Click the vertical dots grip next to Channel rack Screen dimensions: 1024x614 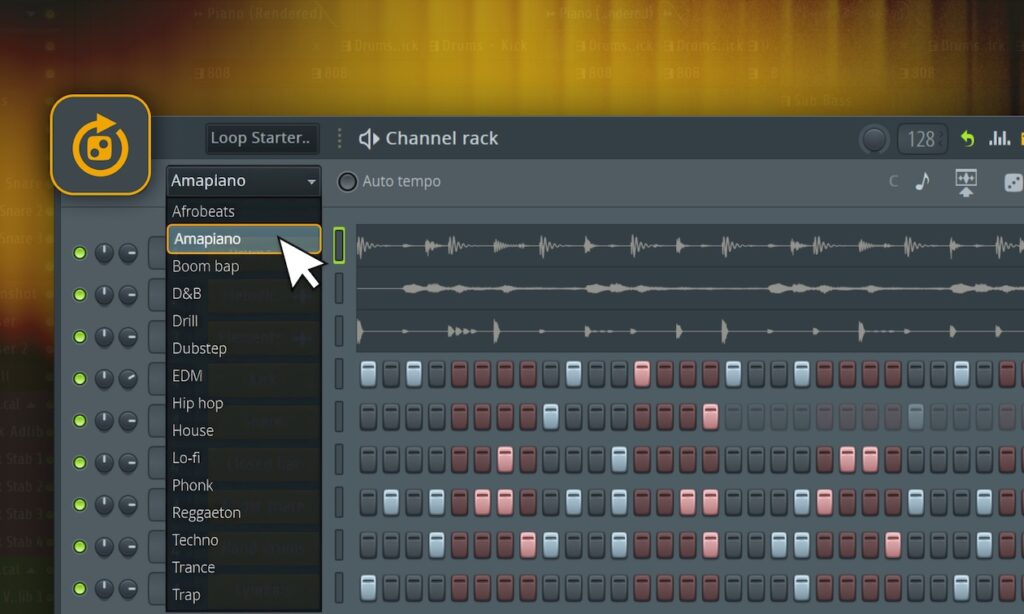click(x=339, y=138)
